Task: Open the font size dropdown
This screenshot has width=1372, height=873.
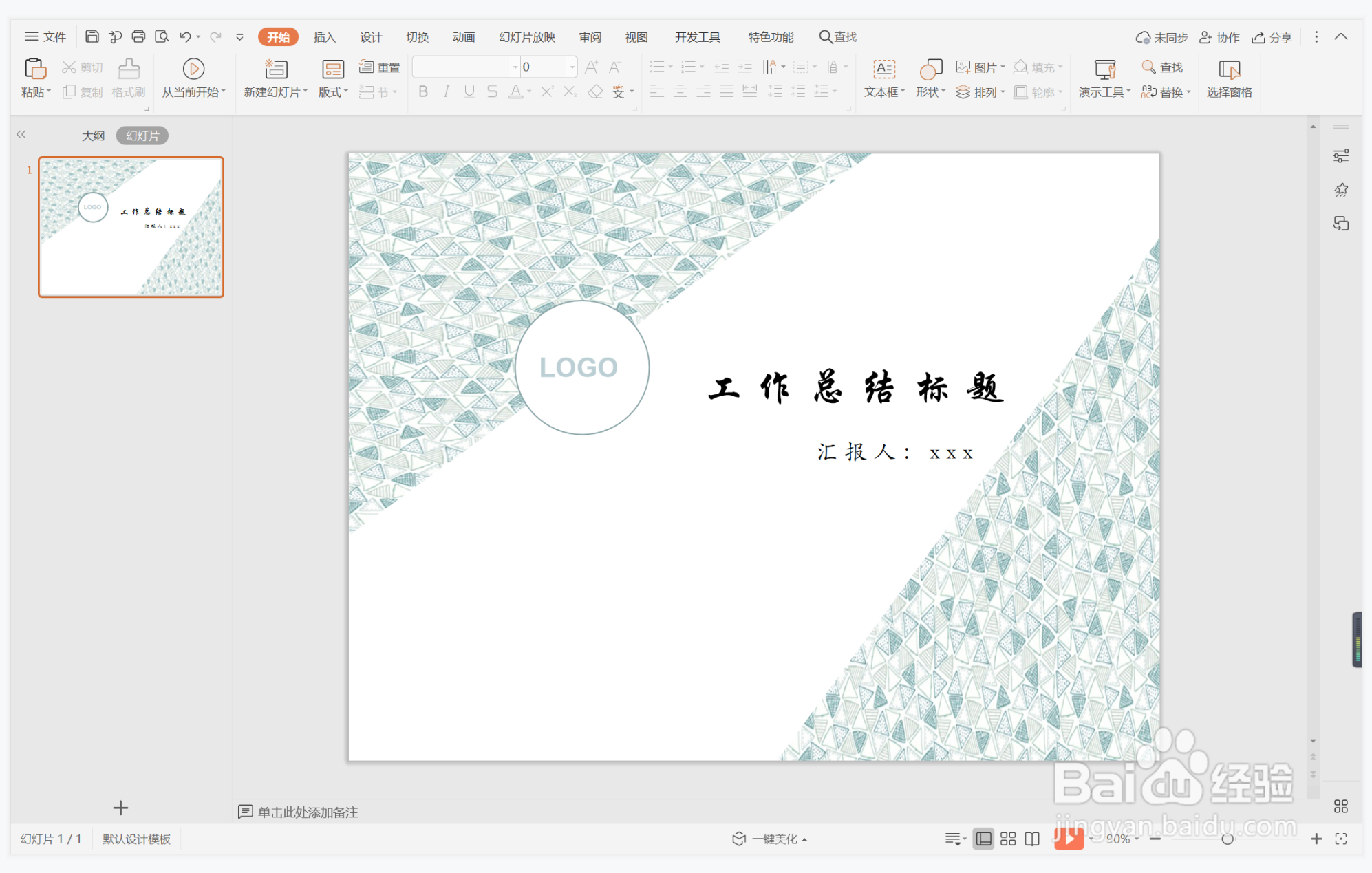Action: click(x=570, y=67)
